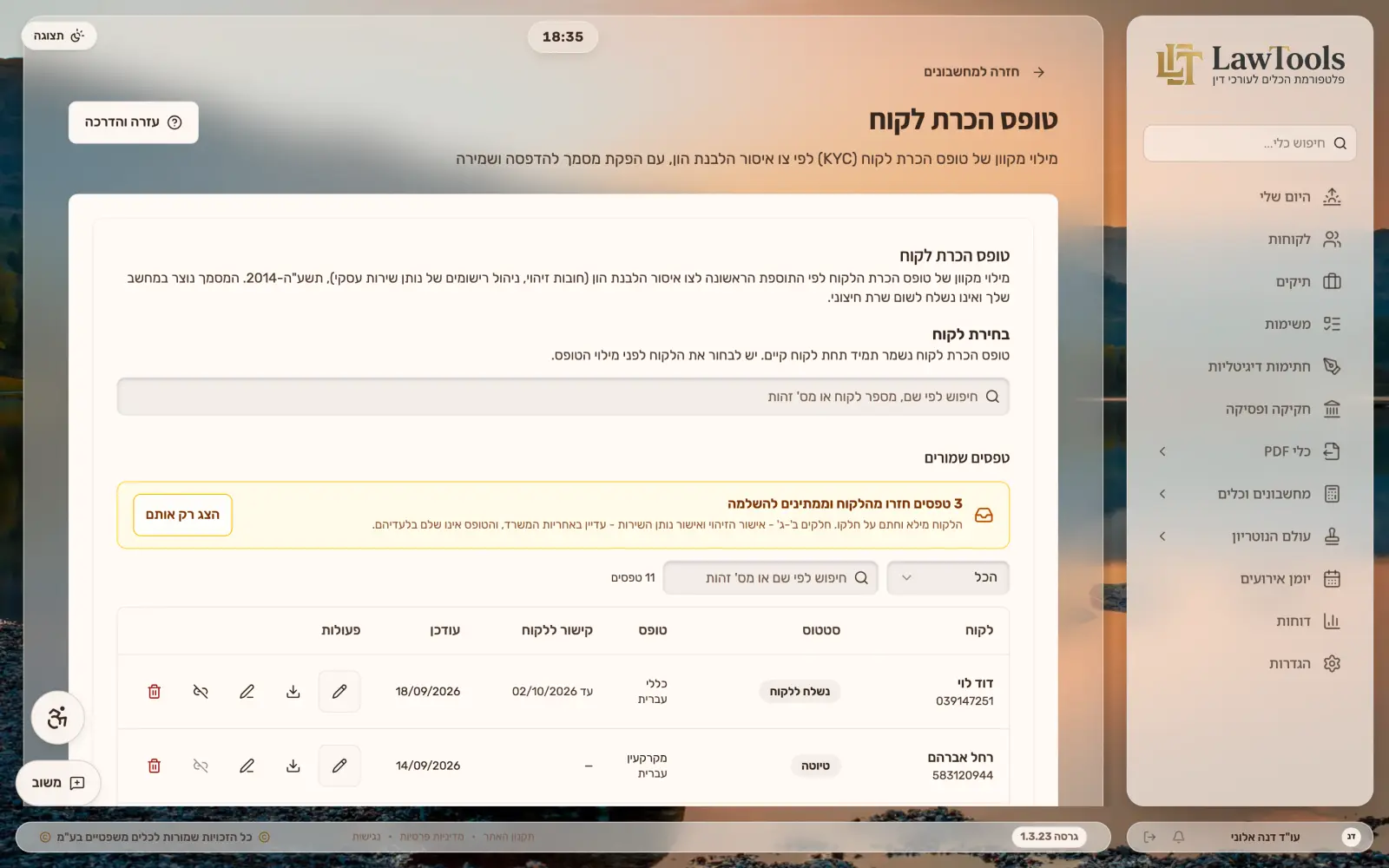Click boxed pencil edit icon in דוד לוי row
The image size is (1389, 868).
tap(339, 692)
